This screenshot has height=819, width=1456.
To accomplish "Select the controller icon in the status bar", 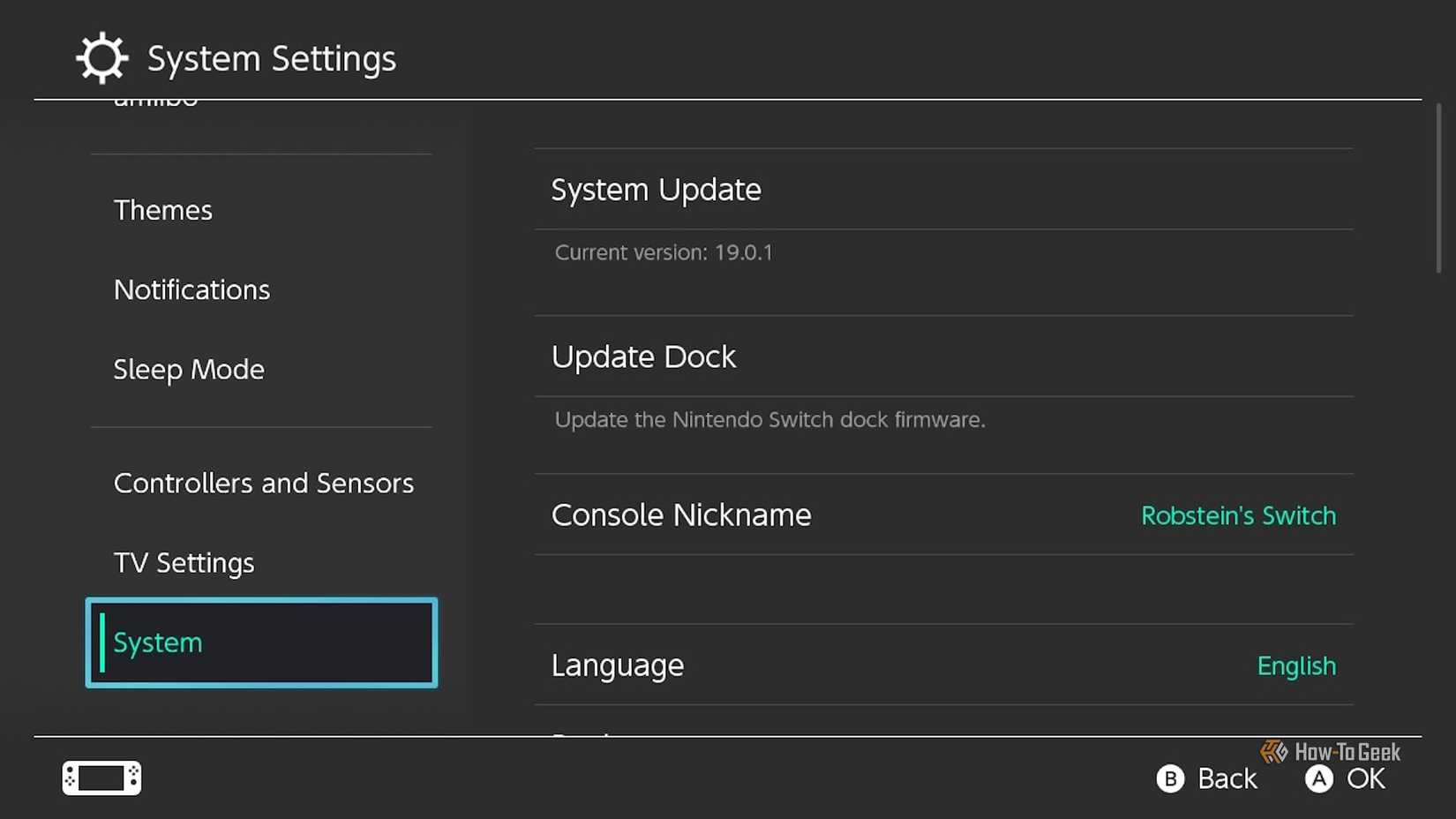I will point(100,778).
